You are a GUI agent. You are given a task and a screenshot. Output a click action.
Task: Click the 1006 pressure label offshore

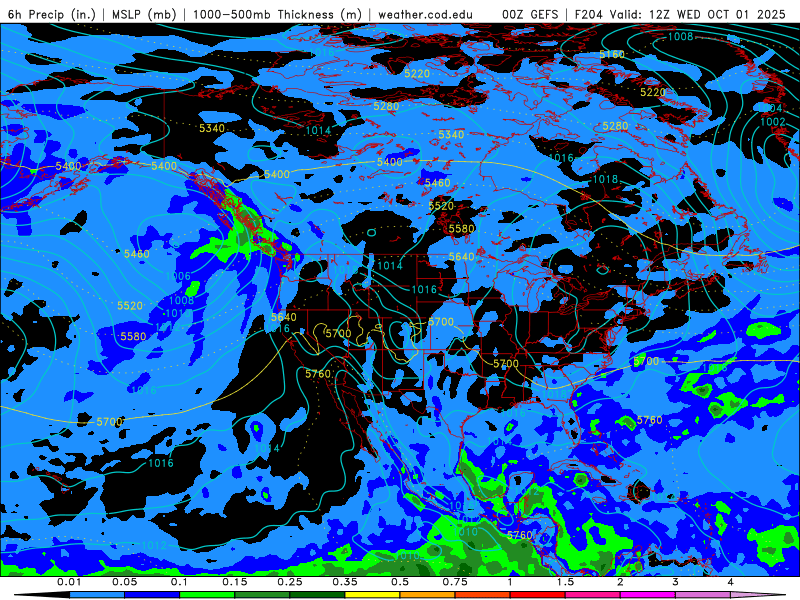(x=178, y=277)
